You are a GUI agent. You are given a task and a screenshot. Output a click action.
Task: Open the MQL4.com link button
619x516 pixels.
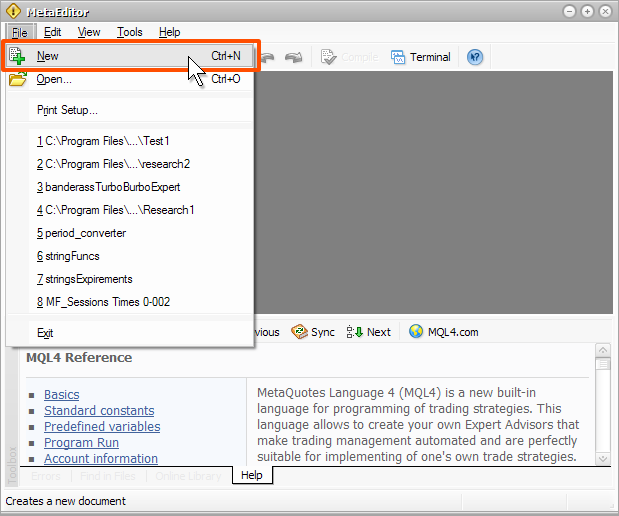click(x=444, y=332)
